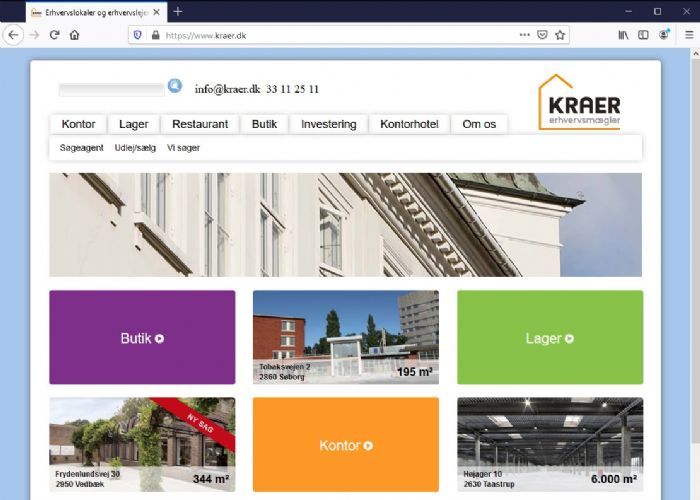
Task: Click the NY SAG red ribbon
Action: [199, 423]
